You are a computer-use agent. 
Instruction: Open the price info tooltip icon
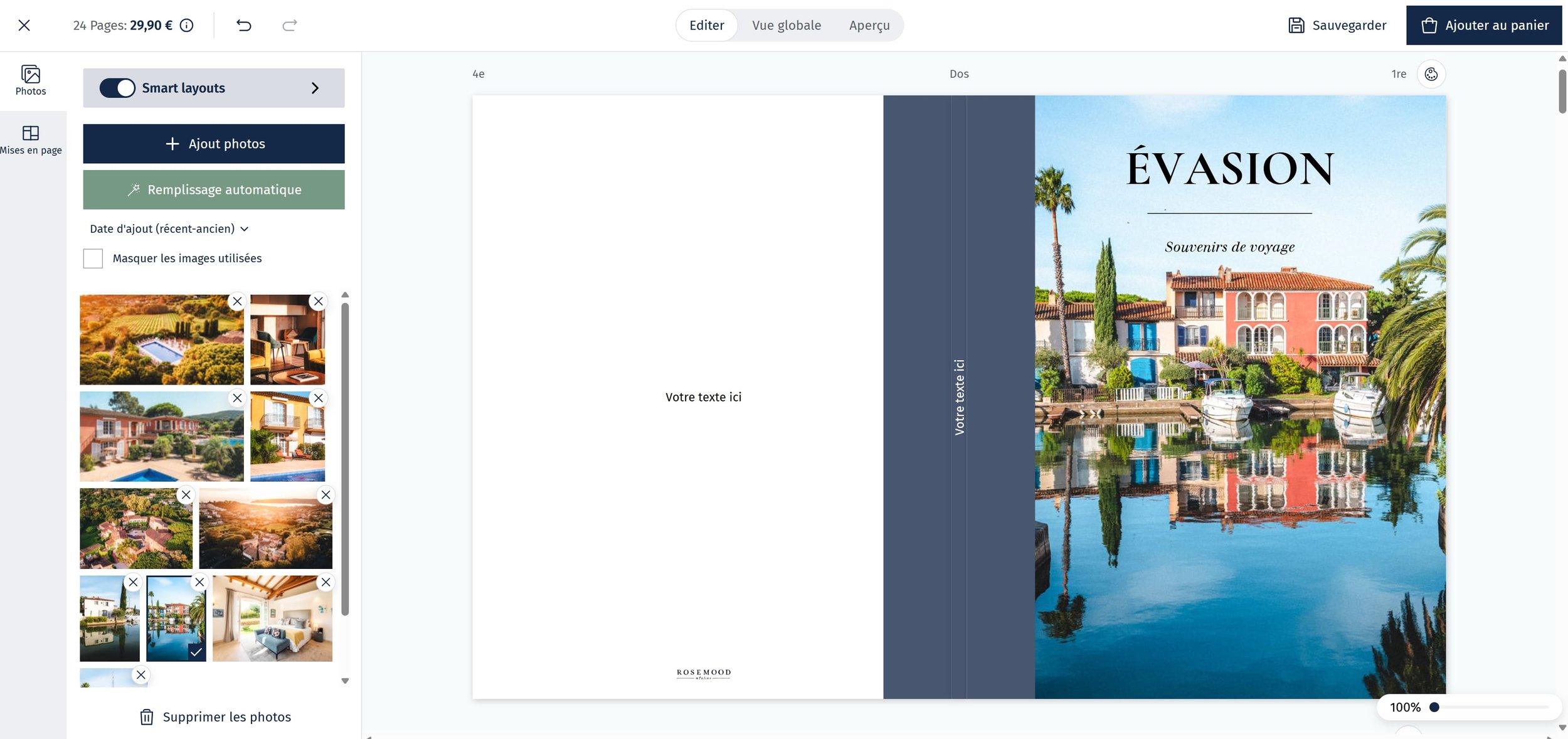(x=186, y=25)
